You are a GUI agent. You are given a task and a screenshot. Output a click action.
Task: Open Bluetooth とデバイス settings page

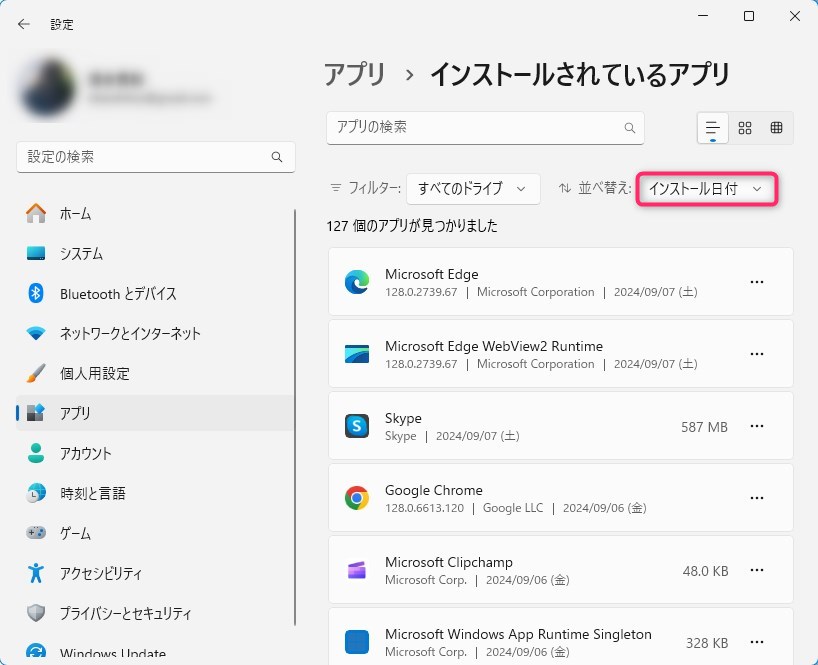118,293
